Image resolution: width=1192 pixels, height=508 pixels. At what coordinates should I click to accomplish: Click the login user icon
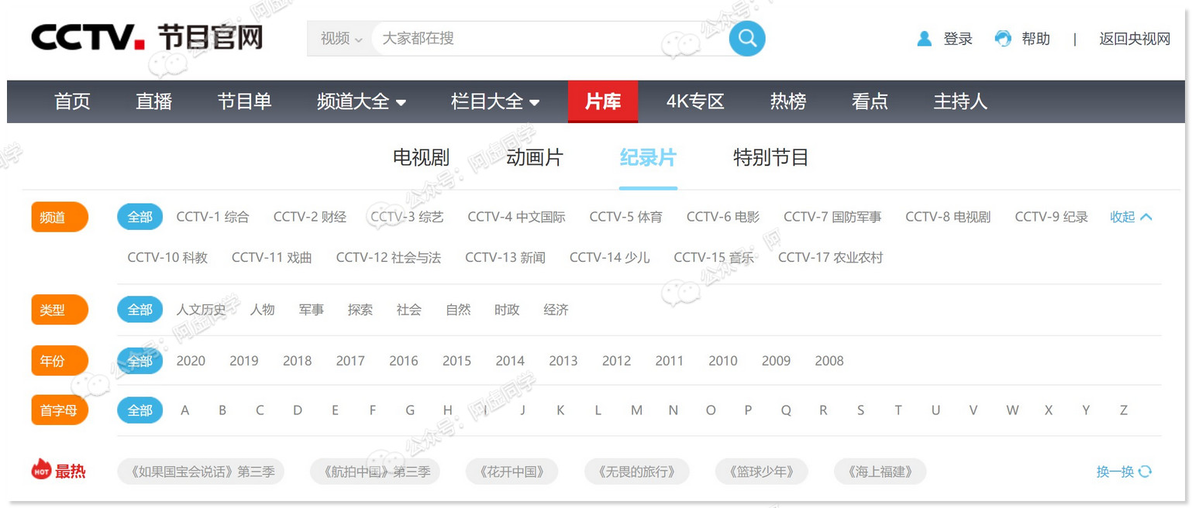[924, 39]
